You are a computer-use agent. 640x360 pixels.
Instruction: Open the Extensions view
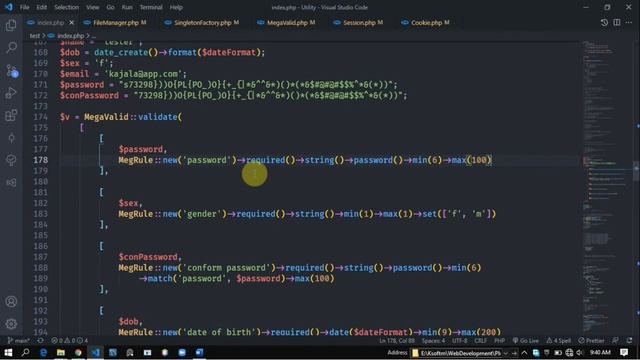[11, 116]
